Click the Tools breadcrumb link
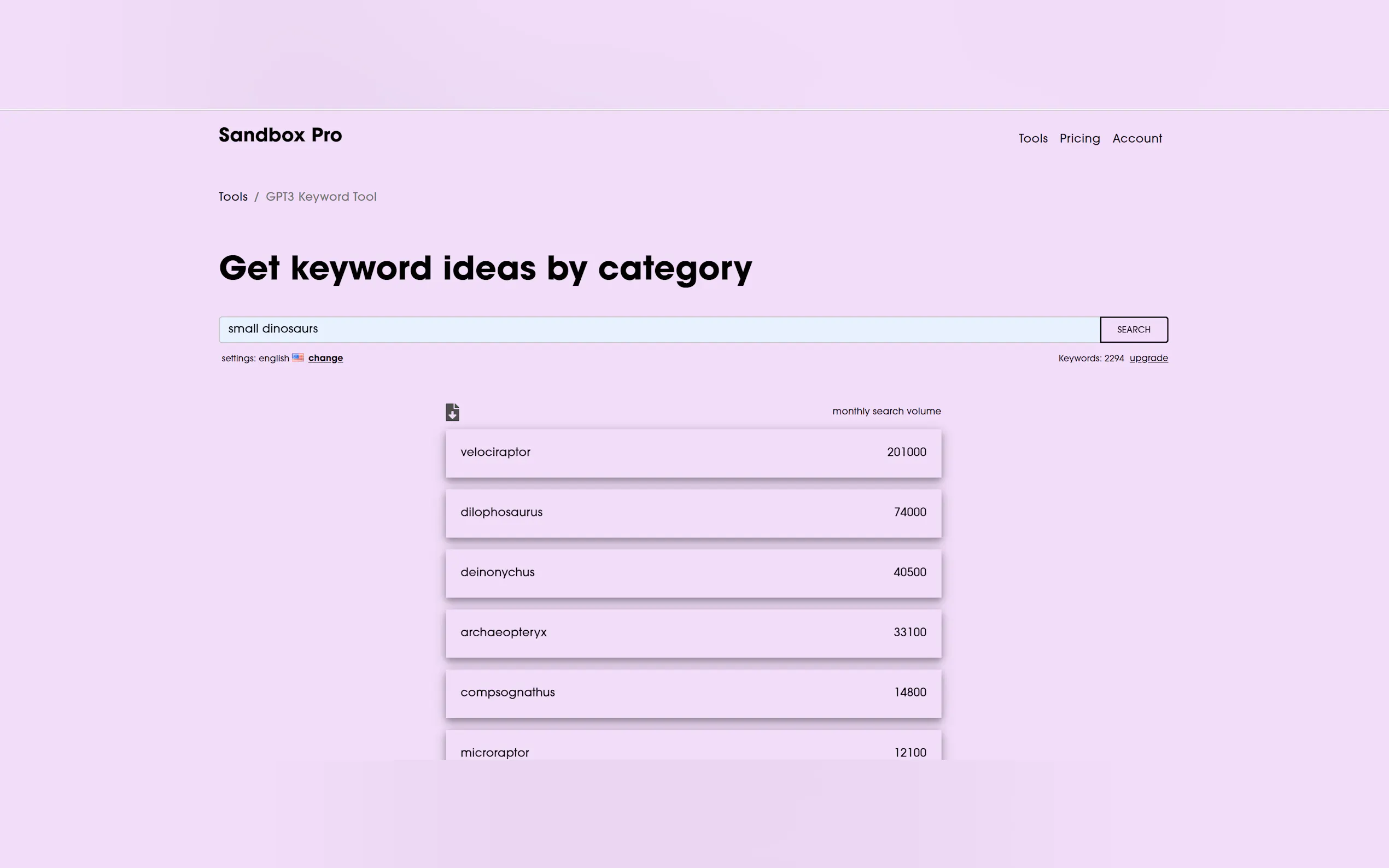The width and height of the screenshot is (1389, 868). 233,197
